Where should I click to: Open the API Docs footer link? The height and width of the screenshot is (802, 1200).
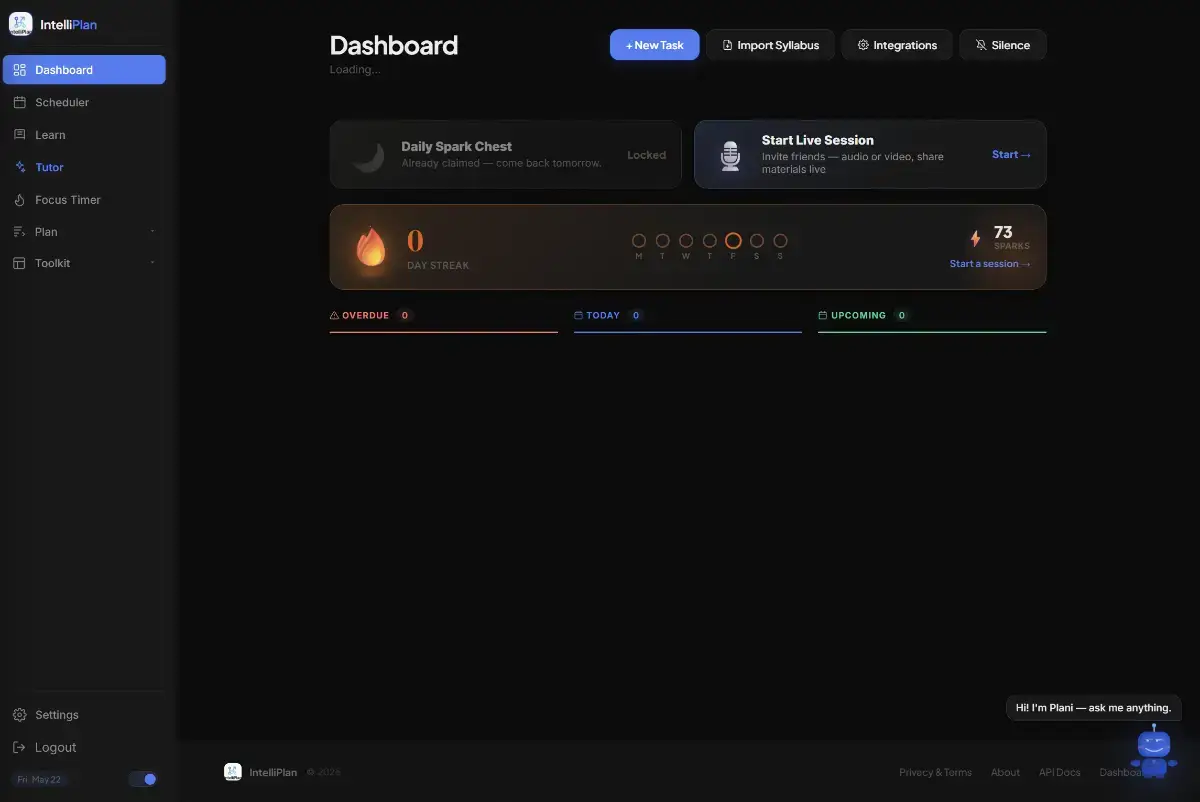click(x=1059, y=772)
